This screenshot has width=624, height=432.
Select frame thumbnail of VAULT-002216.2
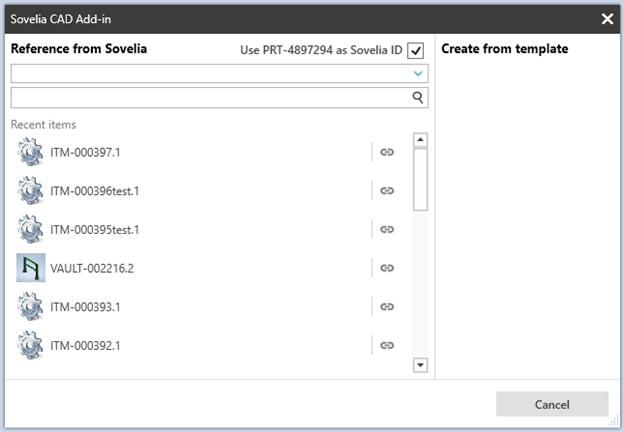click(31, 267)
